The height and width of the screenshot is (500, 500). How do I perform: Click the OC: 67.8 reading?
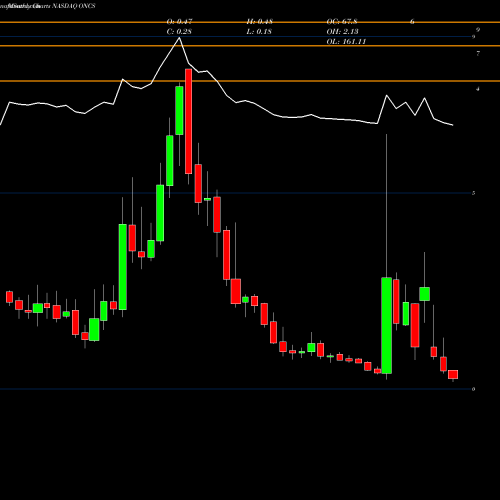coord(342,22)
